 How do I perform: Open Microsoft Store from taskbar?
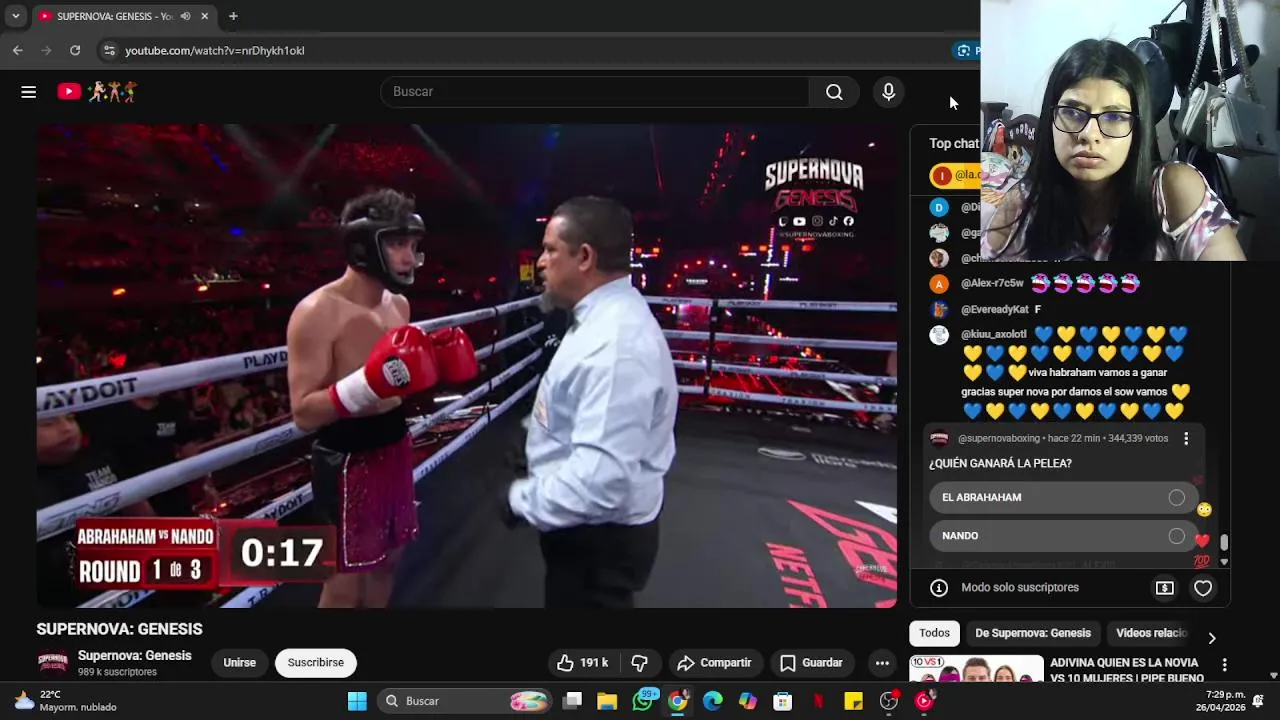(x=783, y=701)
